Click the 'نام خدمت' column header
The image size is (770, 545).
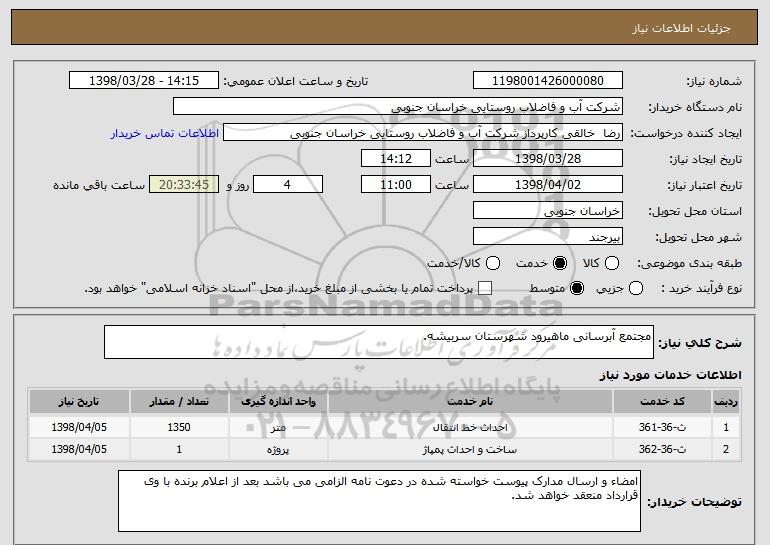pos(470,402)
